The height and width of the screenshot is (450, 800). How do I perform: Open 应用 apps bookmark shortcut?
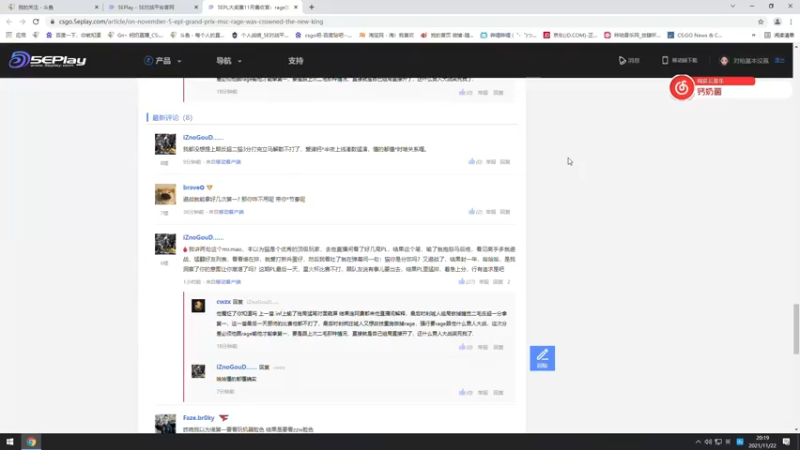click(15, 35)
